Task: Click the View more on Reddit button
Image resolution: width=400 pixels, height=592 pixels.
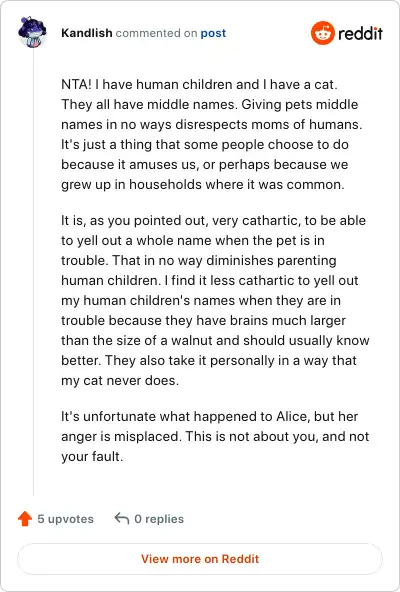Action: tap(200, 559)
